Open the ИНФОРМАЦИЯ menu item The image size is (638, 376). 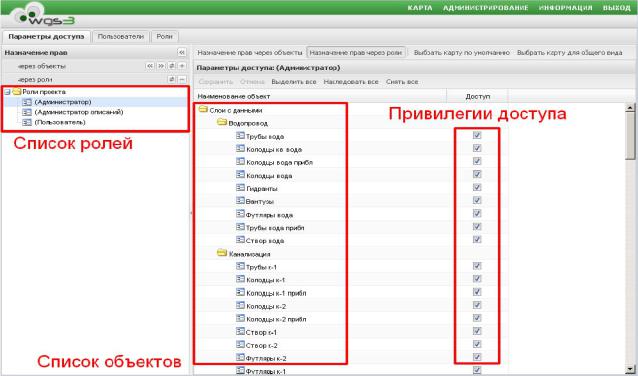click(565, 8)
